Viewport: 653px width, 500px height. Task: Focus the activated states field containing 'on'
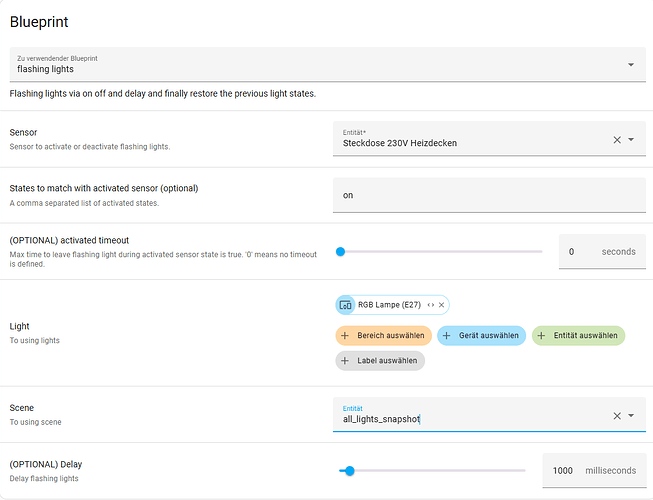pos(488,195)
